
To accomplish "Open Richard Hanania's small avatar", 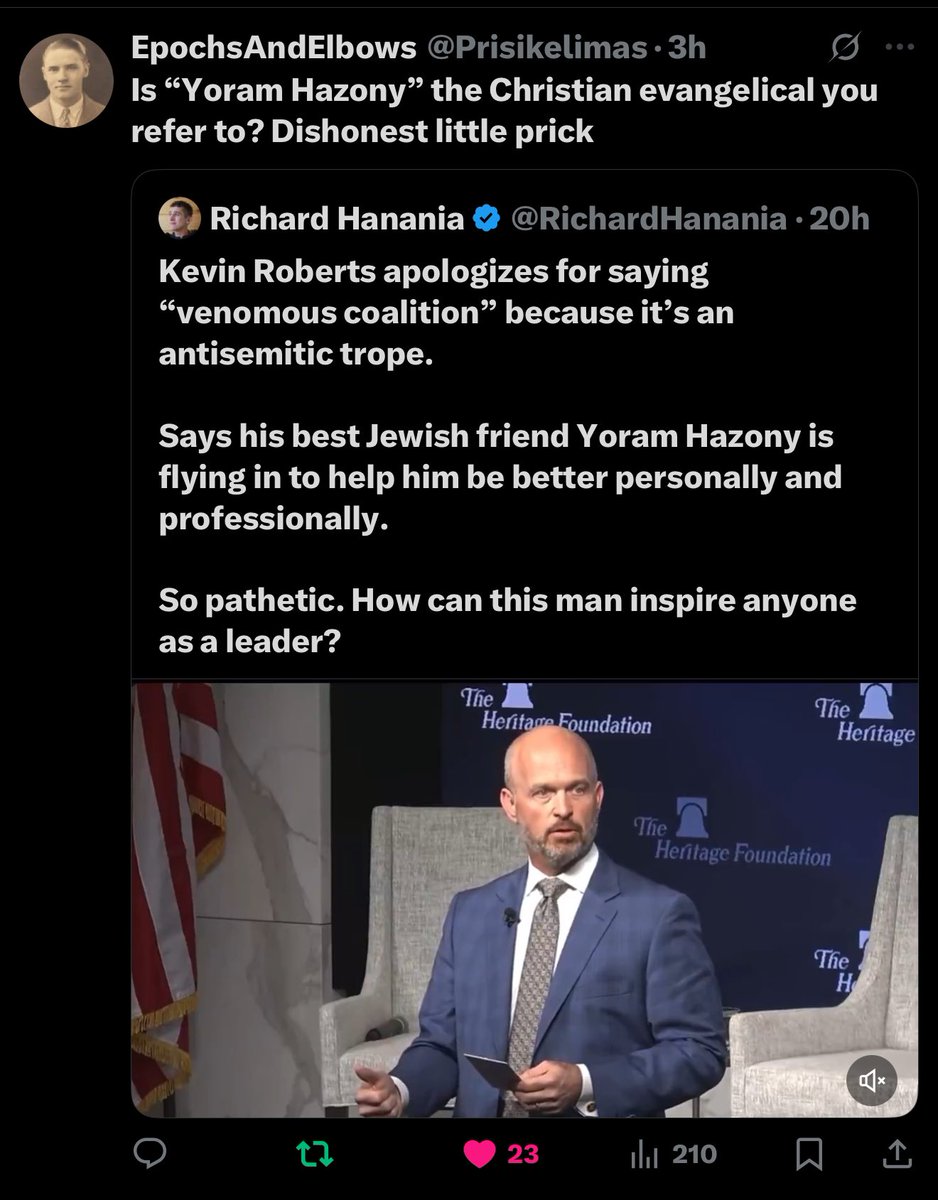I will [x=180, y=219].
